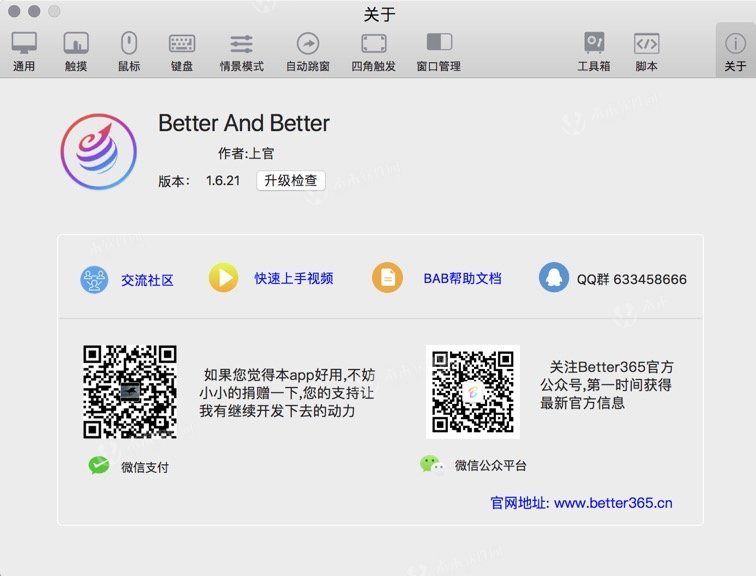The image size is (756, 576).
Task: Open the 四角触发 hot corners tab
Action: pos(373,52)
